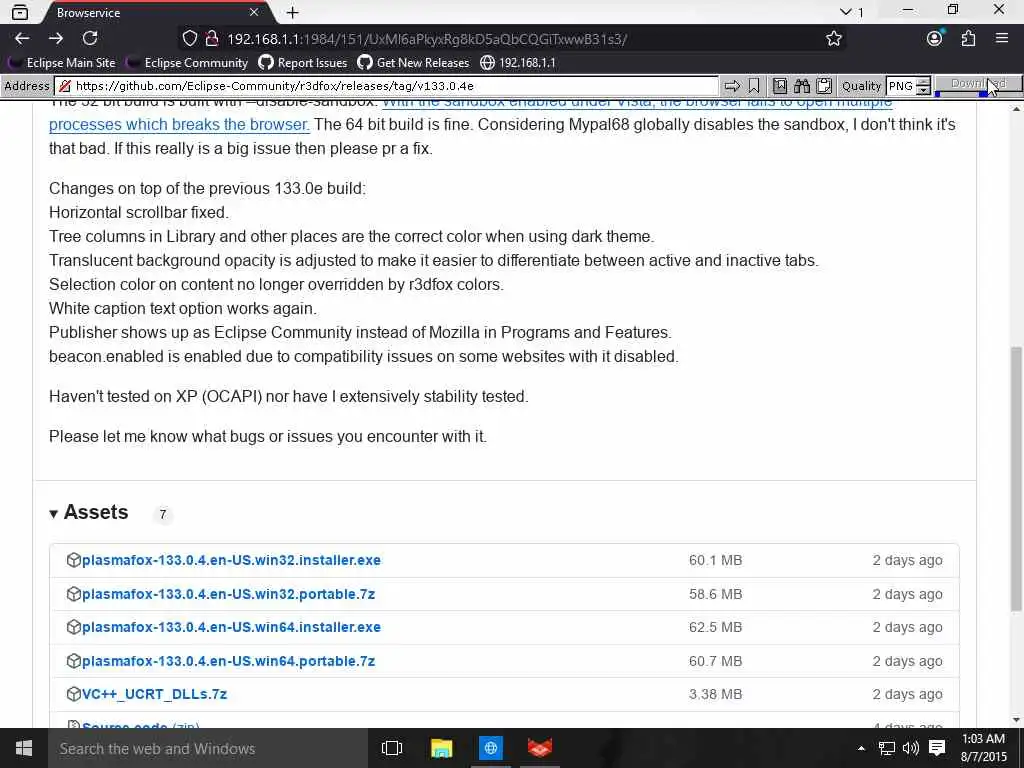This screenshot has width=1024, height=768.
Task: Open Eclipse Community bookmark
Action: [x=188, y=63]
